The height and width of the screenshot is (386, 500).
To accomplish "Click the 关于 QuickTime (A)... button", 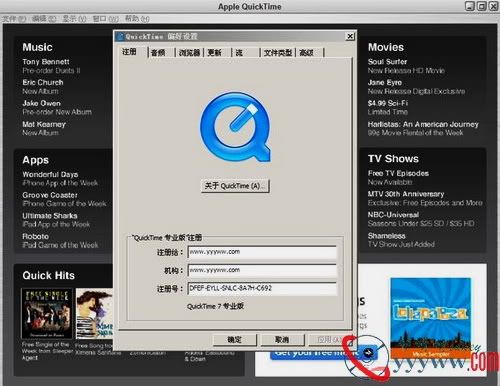I will click(x=235, y=186).
